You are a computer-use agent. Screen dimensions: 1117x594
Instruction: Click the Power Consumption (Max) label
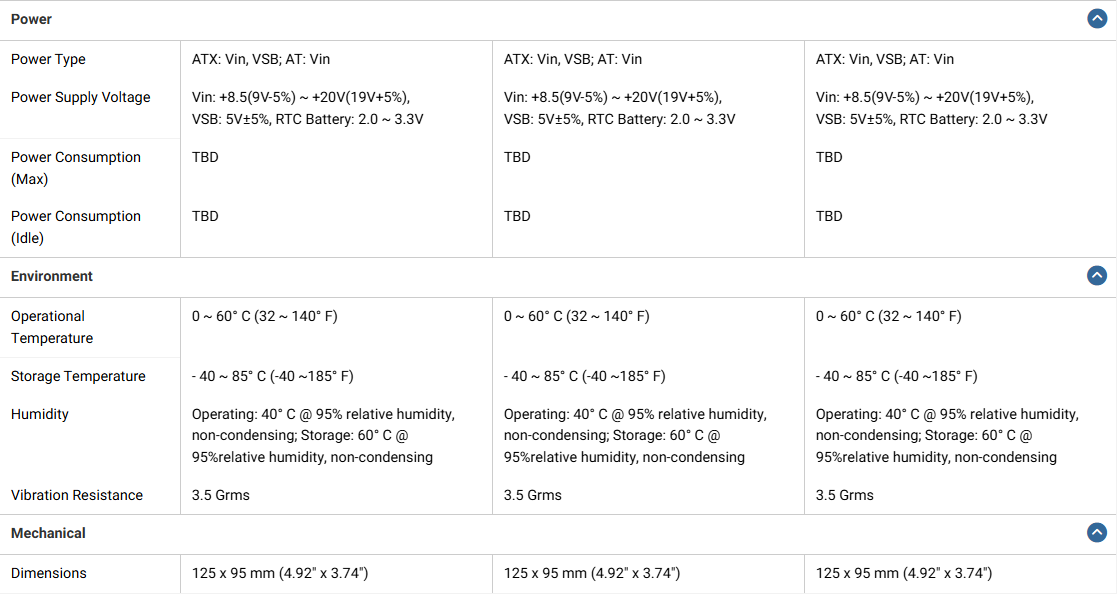(76, 168)
